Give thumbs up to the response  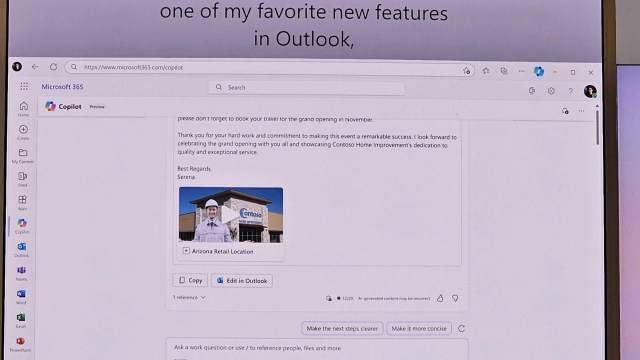pyautogui.click(x=440, y=298)
